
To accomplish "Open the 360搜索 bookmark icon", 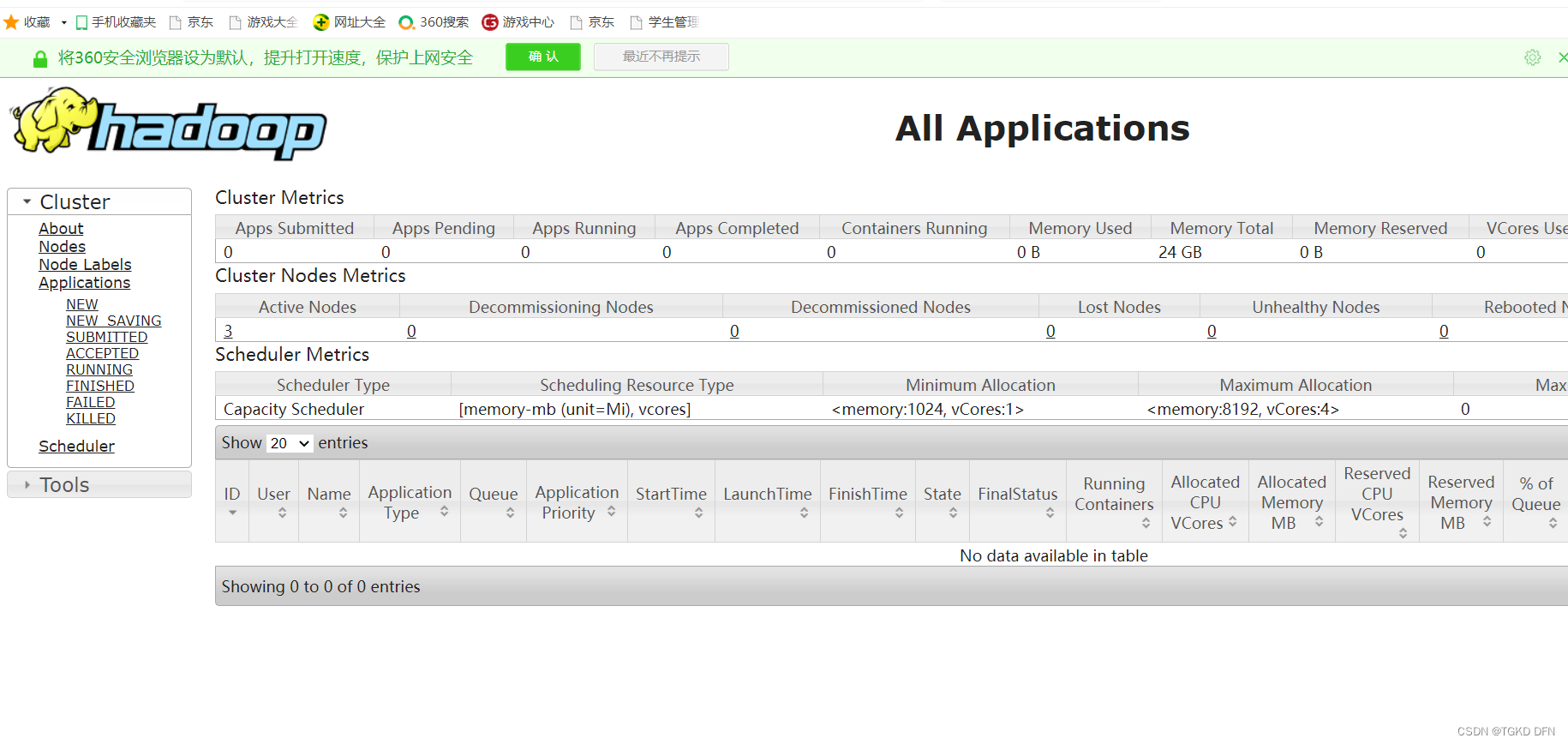I will 407,22.
